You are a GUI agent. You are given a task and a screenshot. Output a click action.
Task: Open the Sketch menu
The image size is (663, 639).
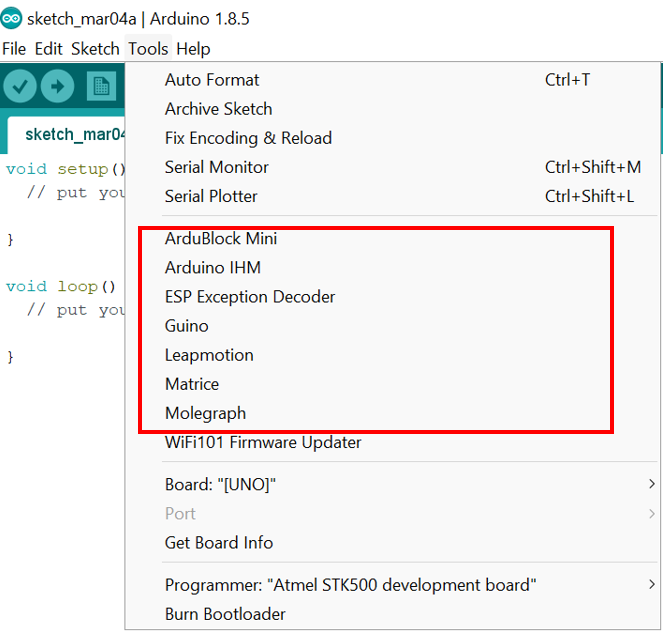pos(95,48)
